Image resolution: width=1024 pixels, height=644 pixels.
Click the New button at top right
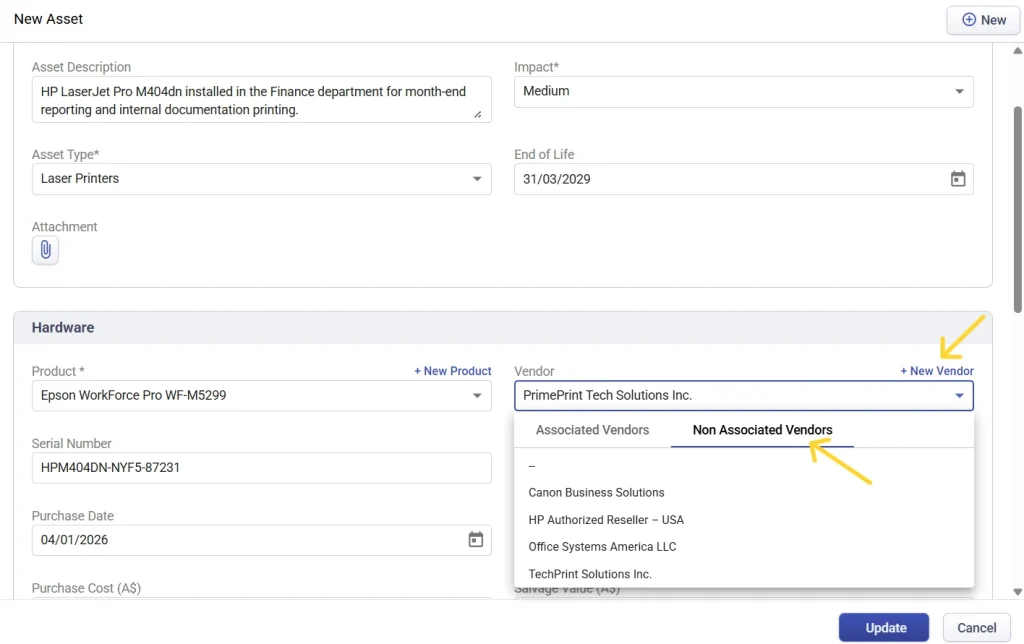[984, 20]
